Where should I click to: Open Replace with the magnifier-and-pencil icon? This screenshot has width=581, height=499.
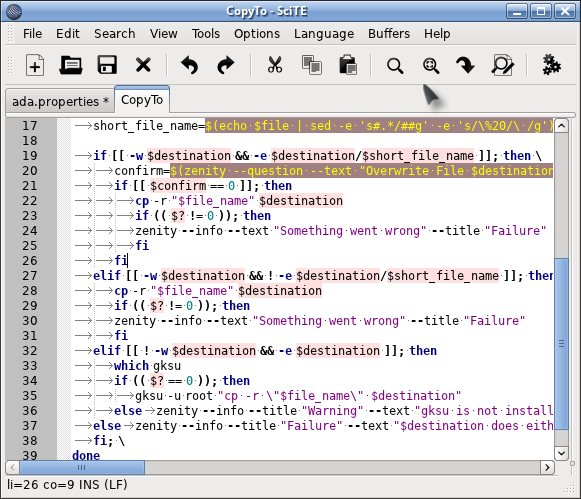[502, 66]
